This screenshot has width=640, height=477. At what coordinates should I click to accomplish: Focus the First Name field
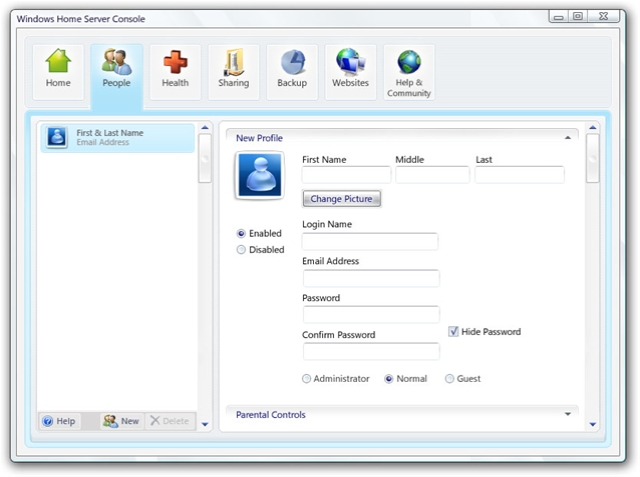click(x=346, y=175)
